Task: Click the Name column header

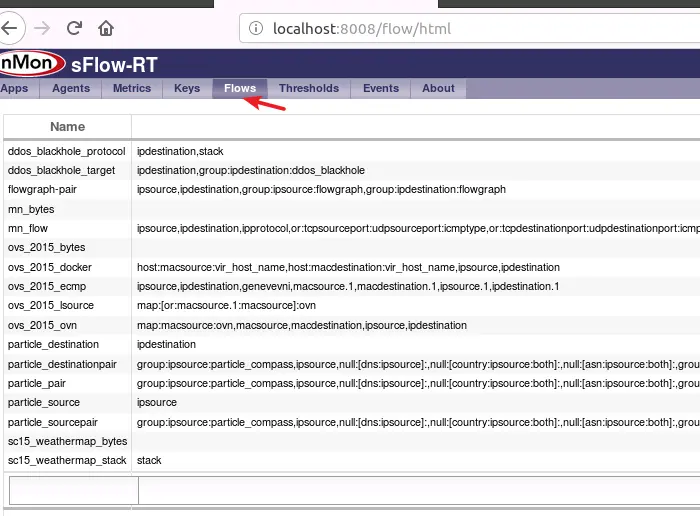Action: pyautogui.click(x=67, y=127)
